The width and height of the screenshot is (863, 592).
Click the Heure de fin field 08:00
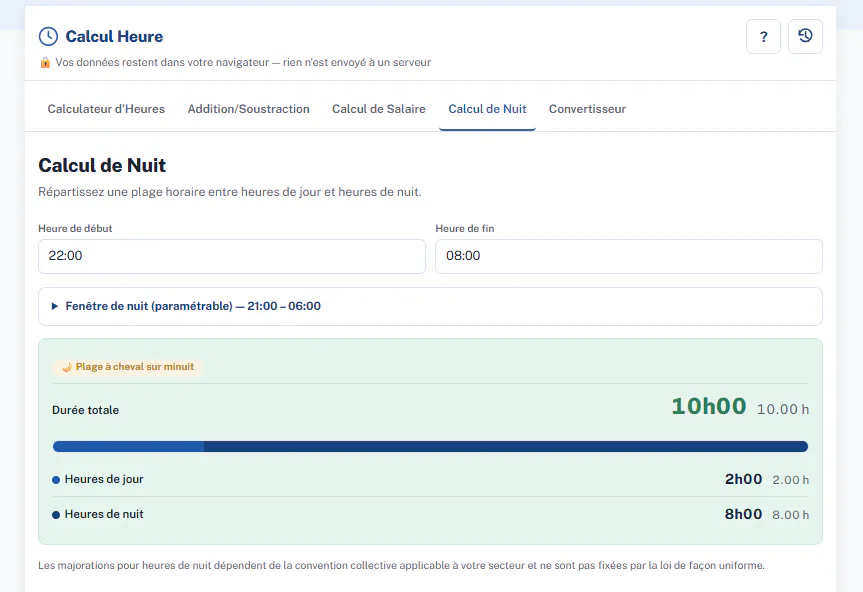[x=629, y=256]
